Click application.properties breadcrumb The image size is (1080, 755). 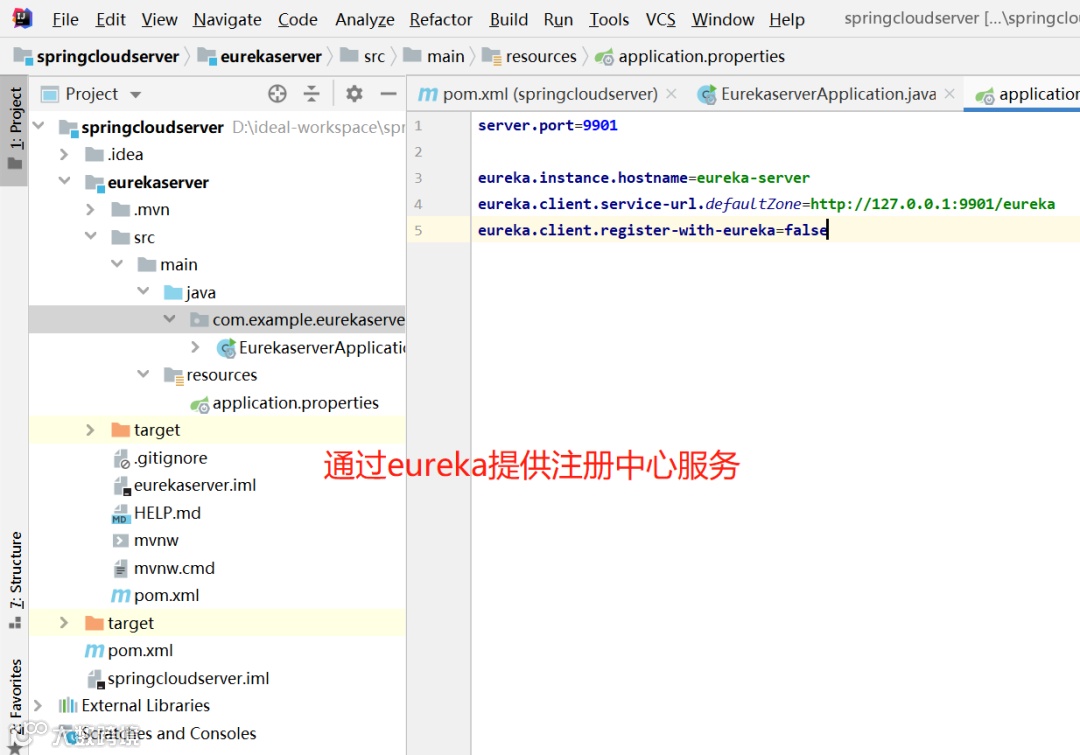pyautogui.click(x=689, y=56)
